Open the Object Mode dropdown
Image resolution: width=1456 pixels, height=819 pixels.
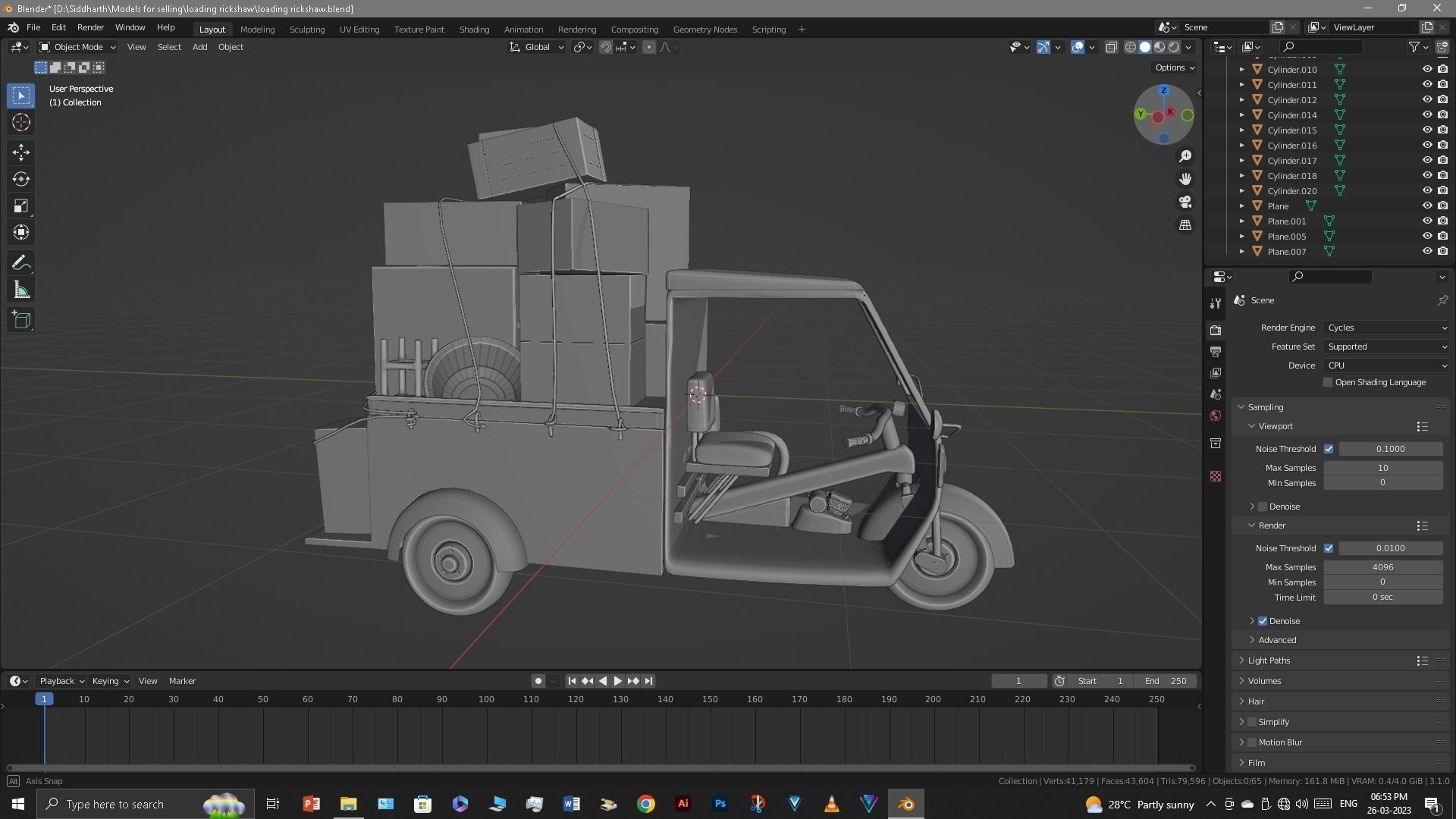click(x=77, y=47)
